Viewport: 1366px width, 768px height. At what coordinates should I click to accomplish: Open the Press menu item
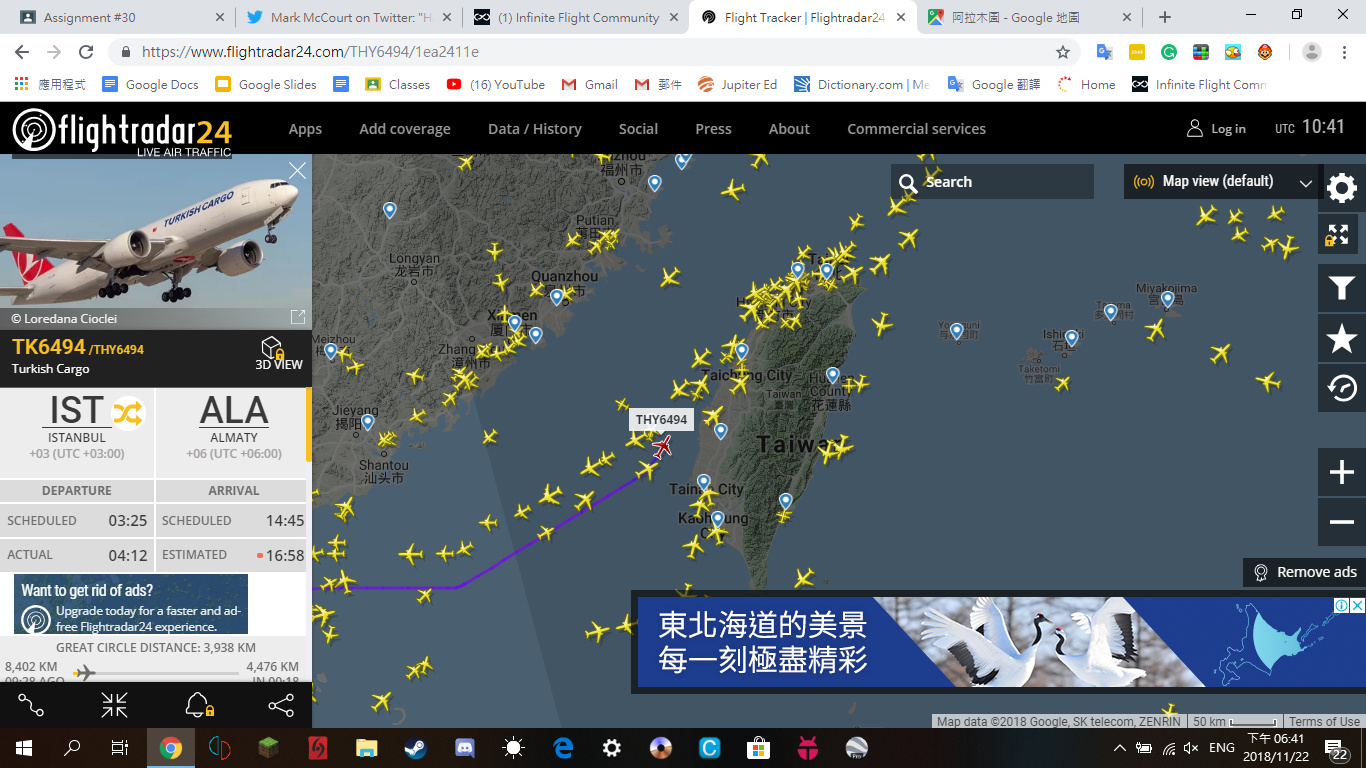click(713, 129)
